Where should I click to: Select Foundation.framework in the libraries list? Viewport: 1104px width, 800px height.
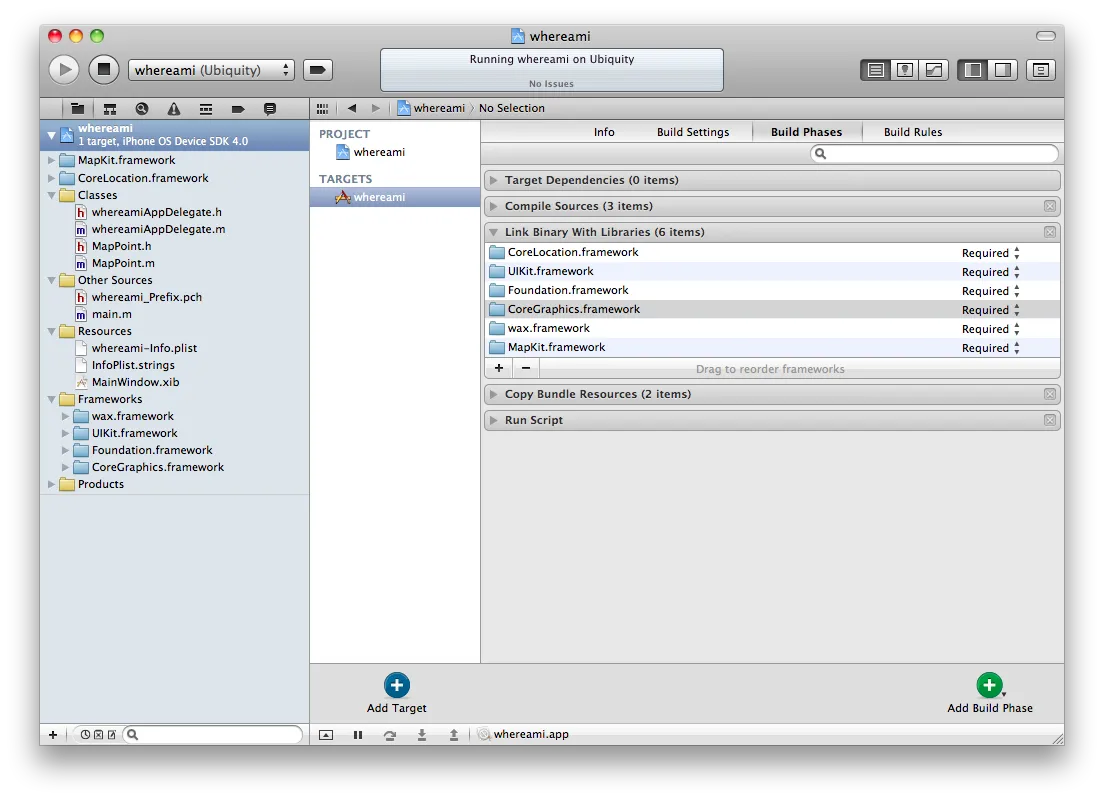[x=772, y=290]
